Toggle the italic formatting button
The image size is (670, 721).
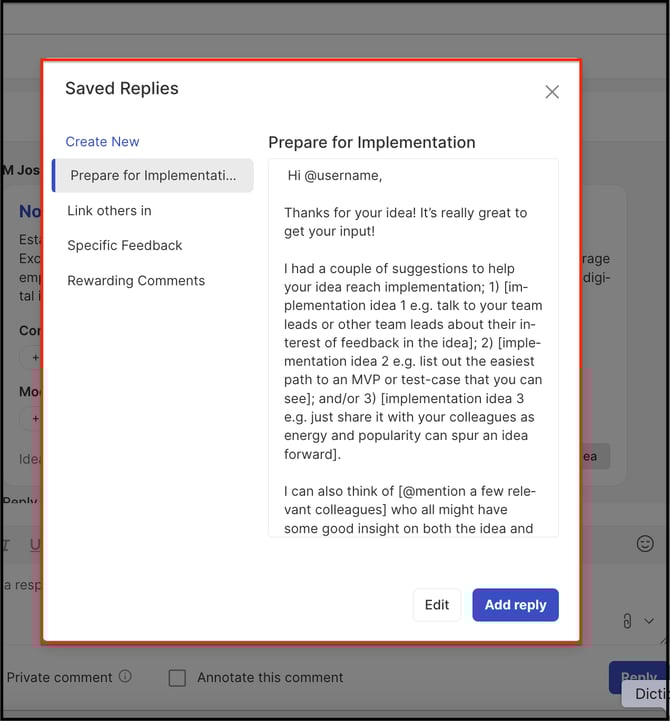pos(6,545)
